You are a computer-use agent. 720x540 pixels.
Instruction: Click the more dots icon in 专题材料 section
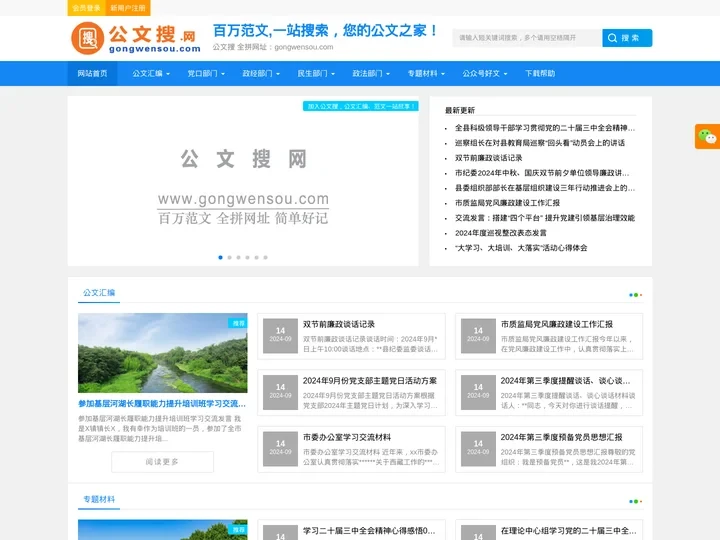(x=636, y=501)
